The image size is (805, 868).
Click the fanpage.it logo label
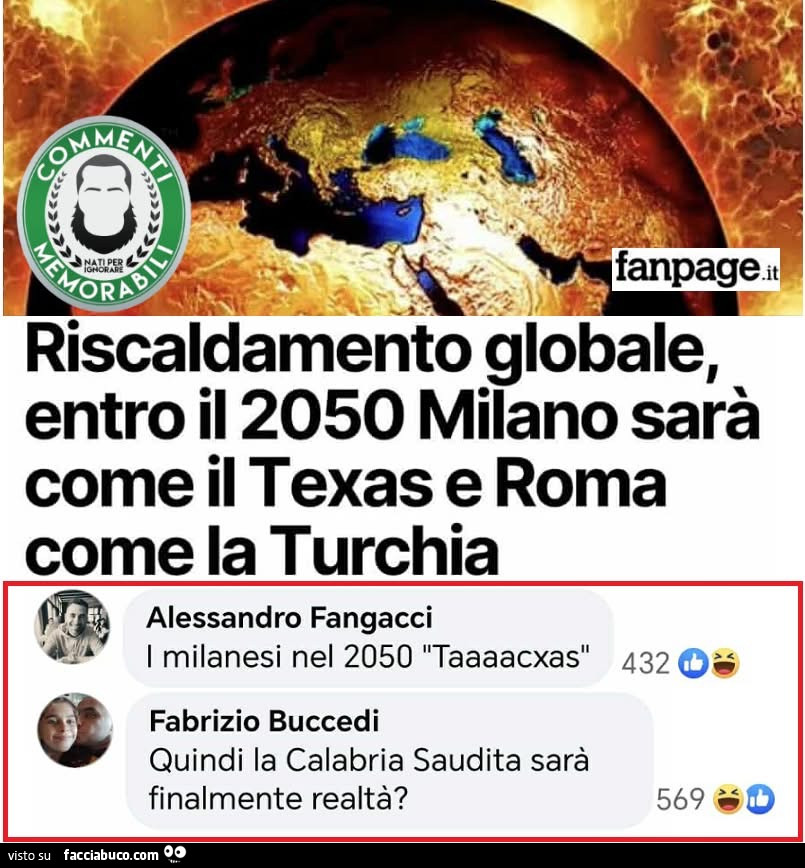click(x=695, y=270)
